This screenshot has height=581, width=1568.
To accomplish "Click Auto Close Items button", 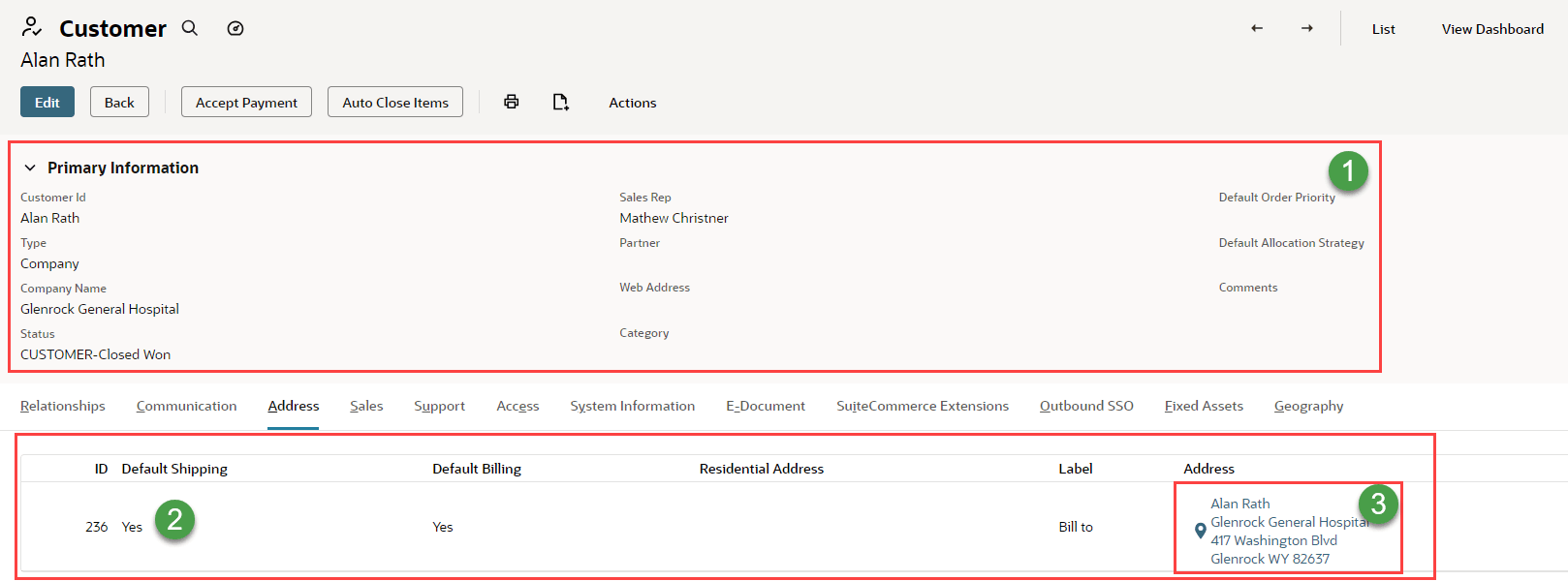I will tap(395, 102).
